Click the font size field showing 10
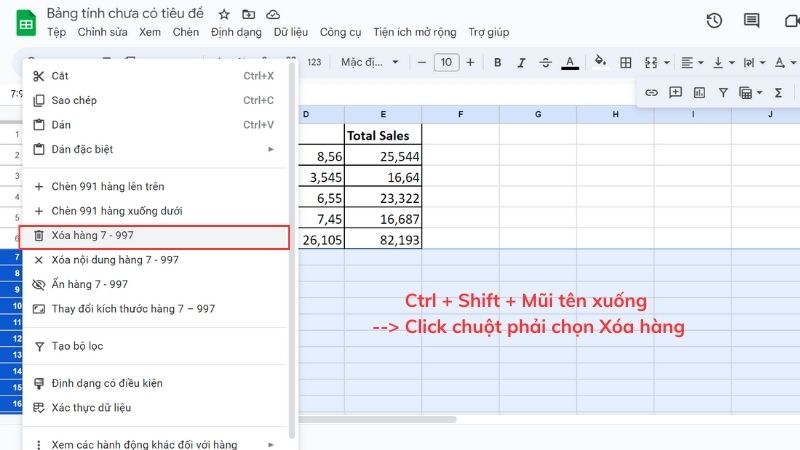 coord(446,62)
